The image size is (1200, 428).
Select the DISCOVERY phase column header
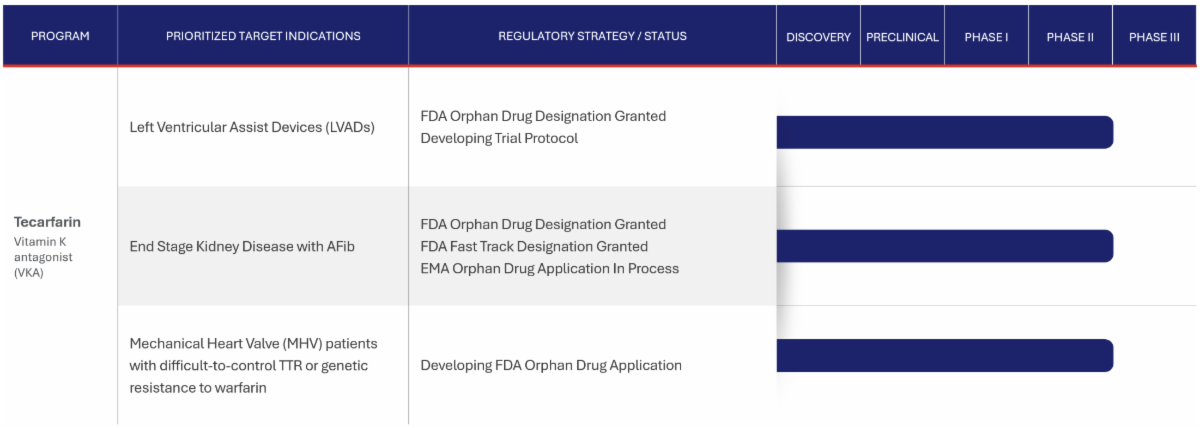(818, 37)
